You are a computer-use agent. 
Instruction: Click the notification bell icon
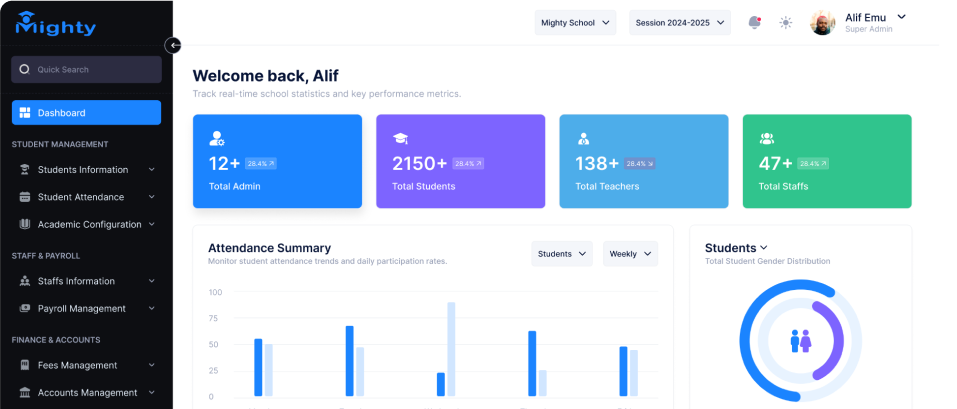click(754, 23)
